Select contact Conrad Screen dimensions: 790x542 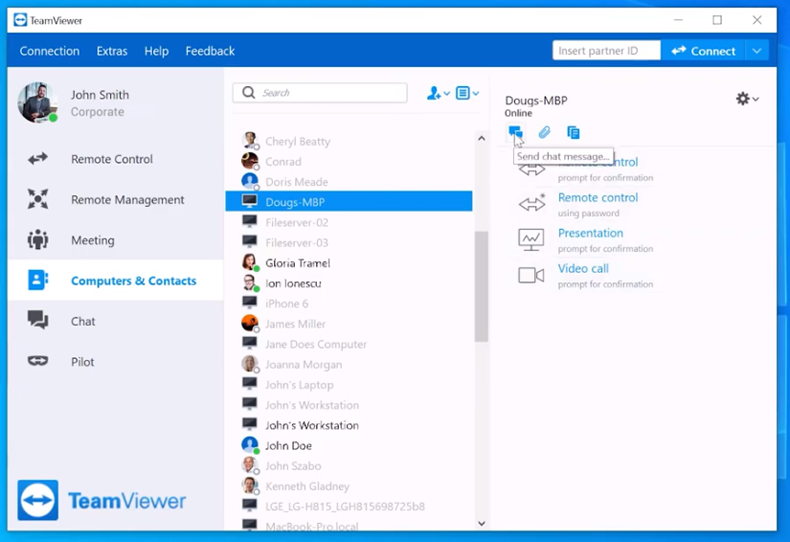(x=349, y=162)
